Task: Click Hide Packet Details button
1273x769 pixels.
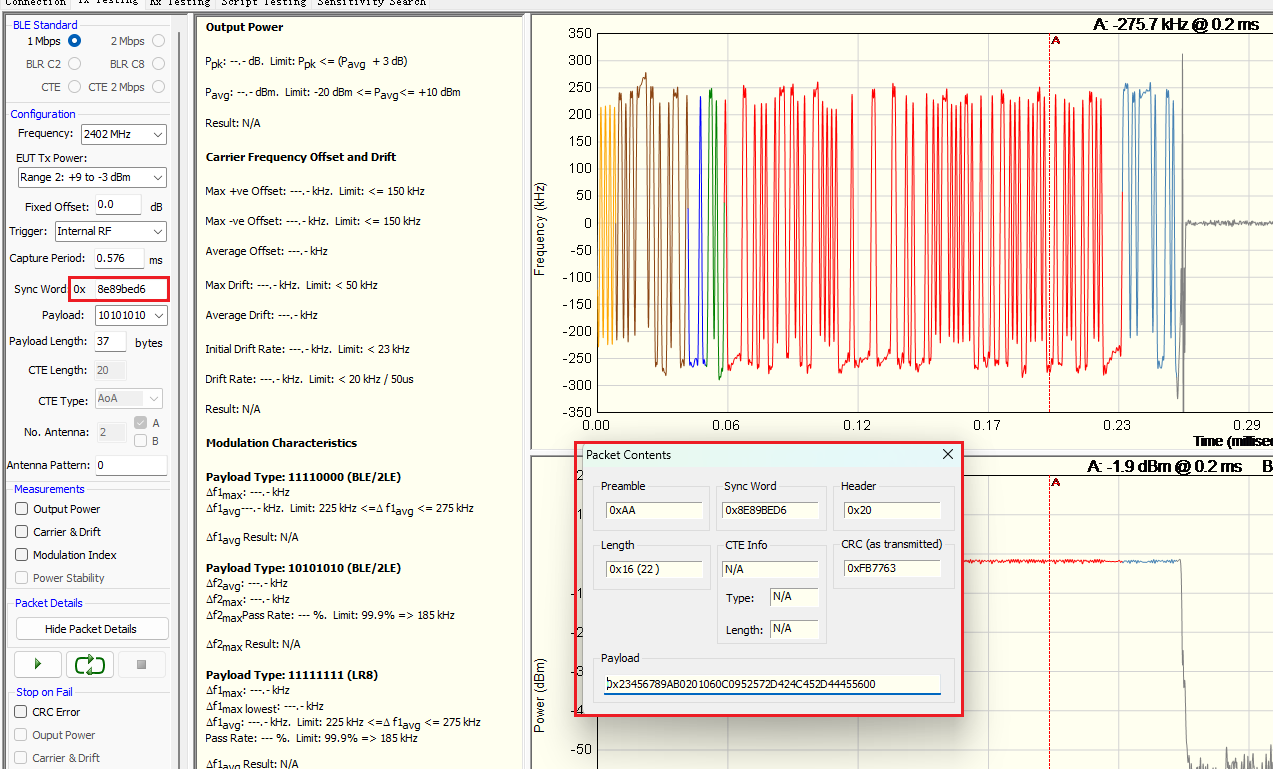Action: 92,629
